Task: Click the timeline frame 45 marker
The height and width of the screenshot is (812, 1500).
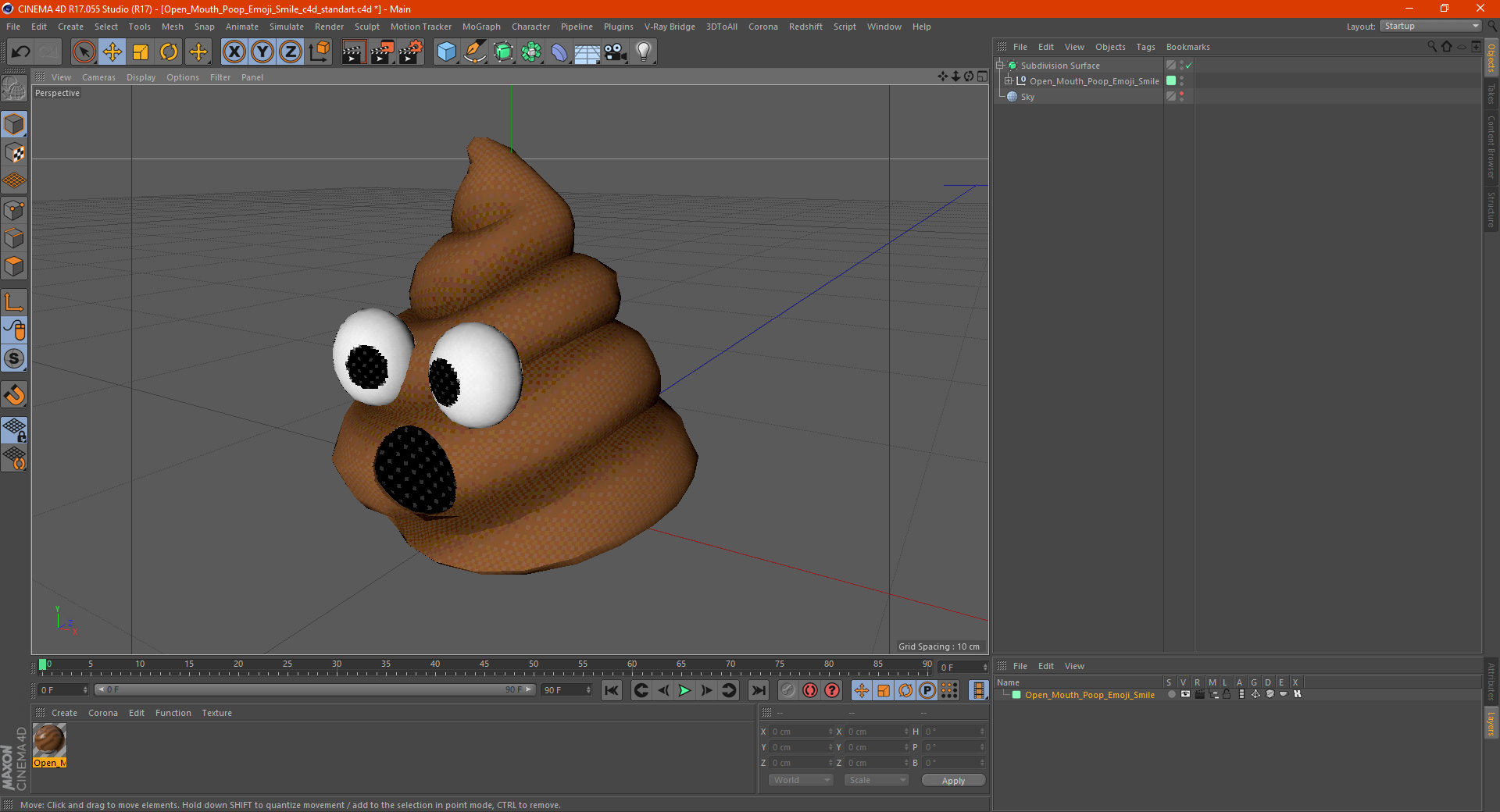Action: 484,664
